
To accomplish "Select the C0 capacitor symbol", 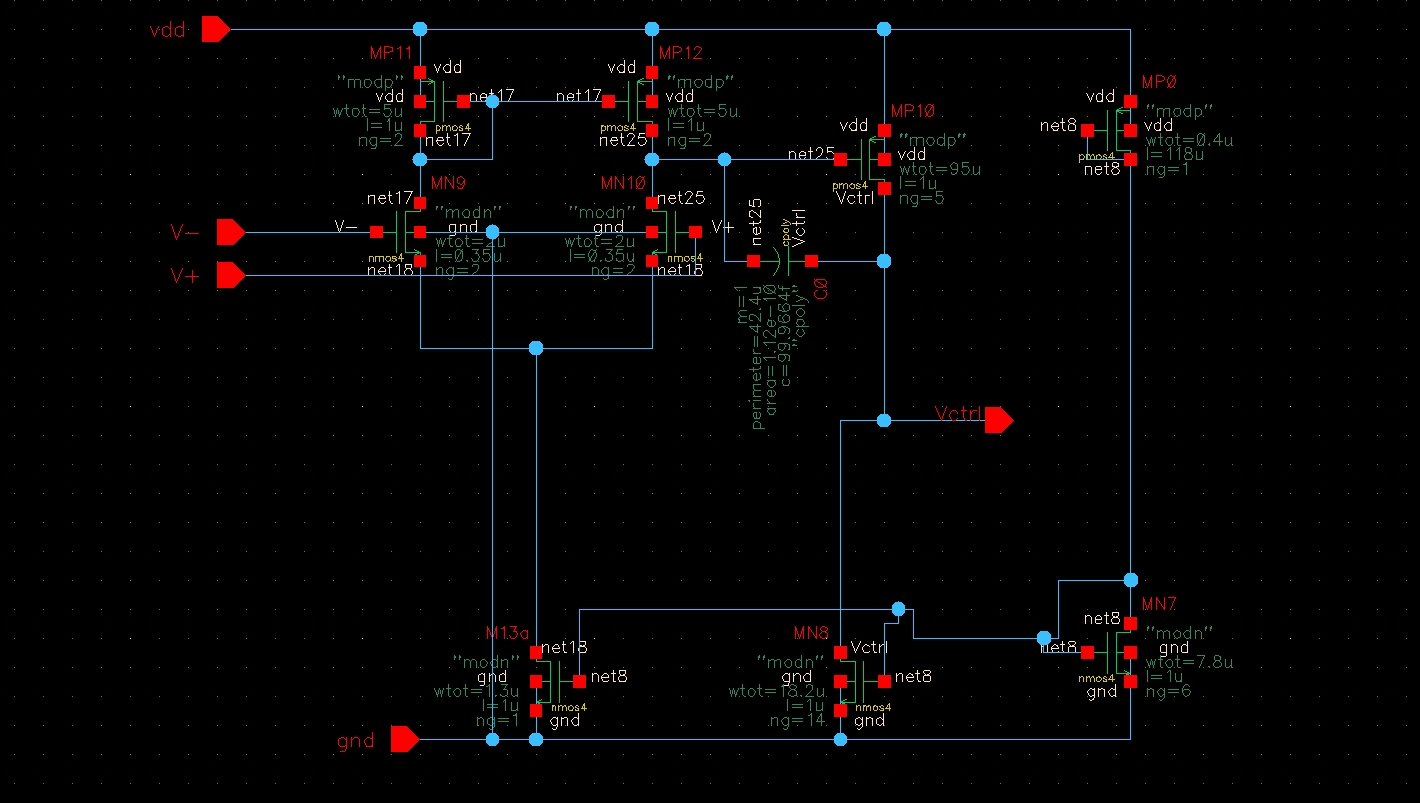I will 781,261.
